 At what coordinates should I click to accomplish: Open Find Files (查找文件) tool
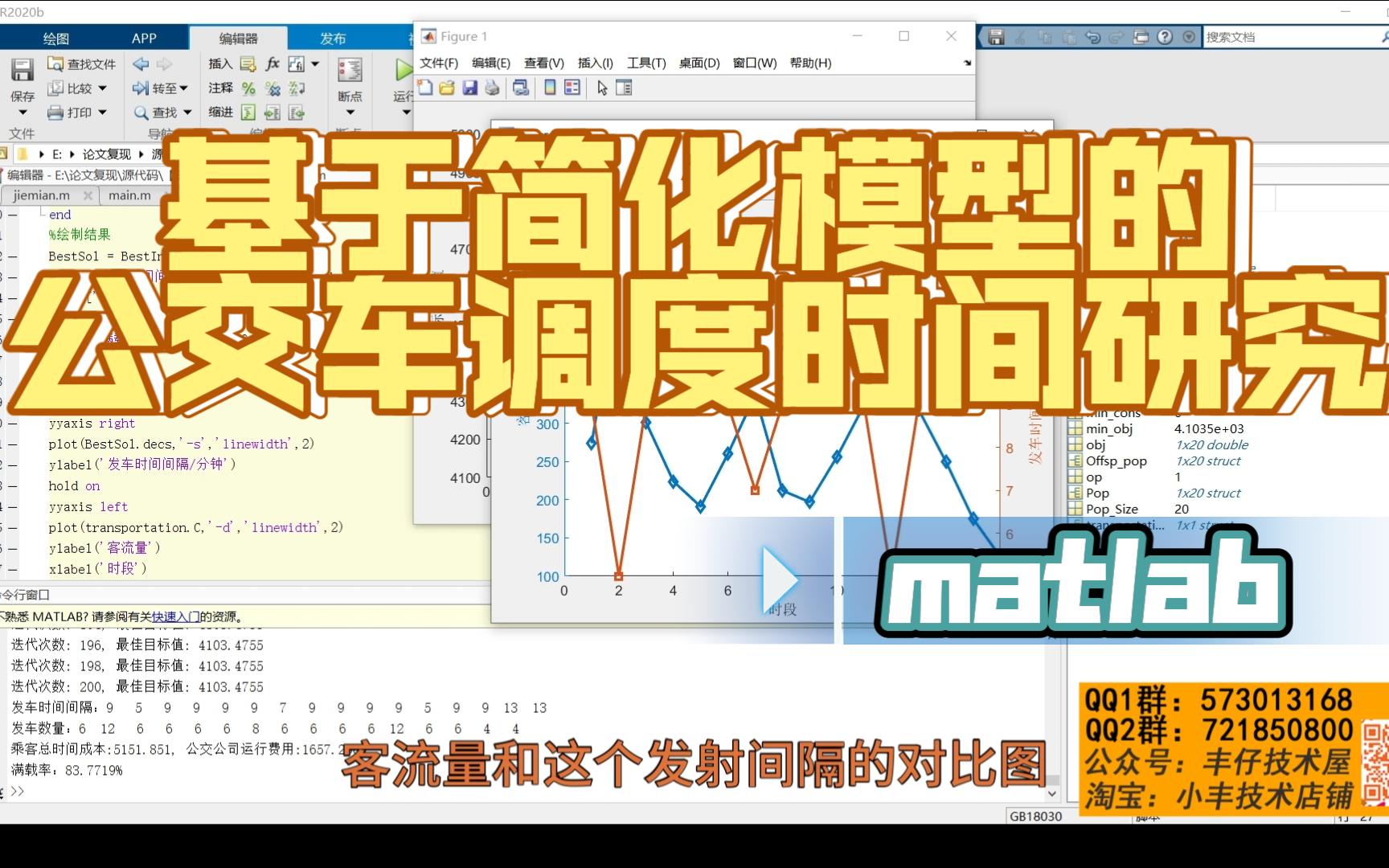point(81,64)
